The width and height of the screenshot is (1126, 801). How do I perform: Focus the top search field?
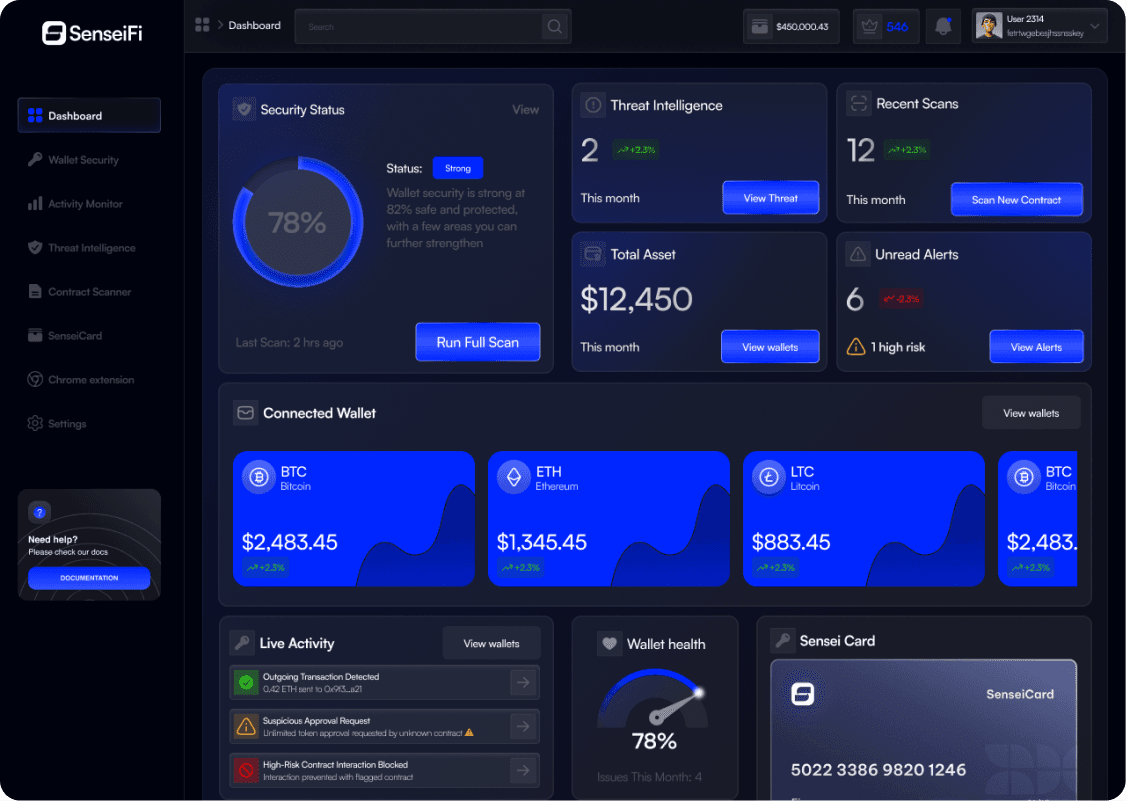433,27
